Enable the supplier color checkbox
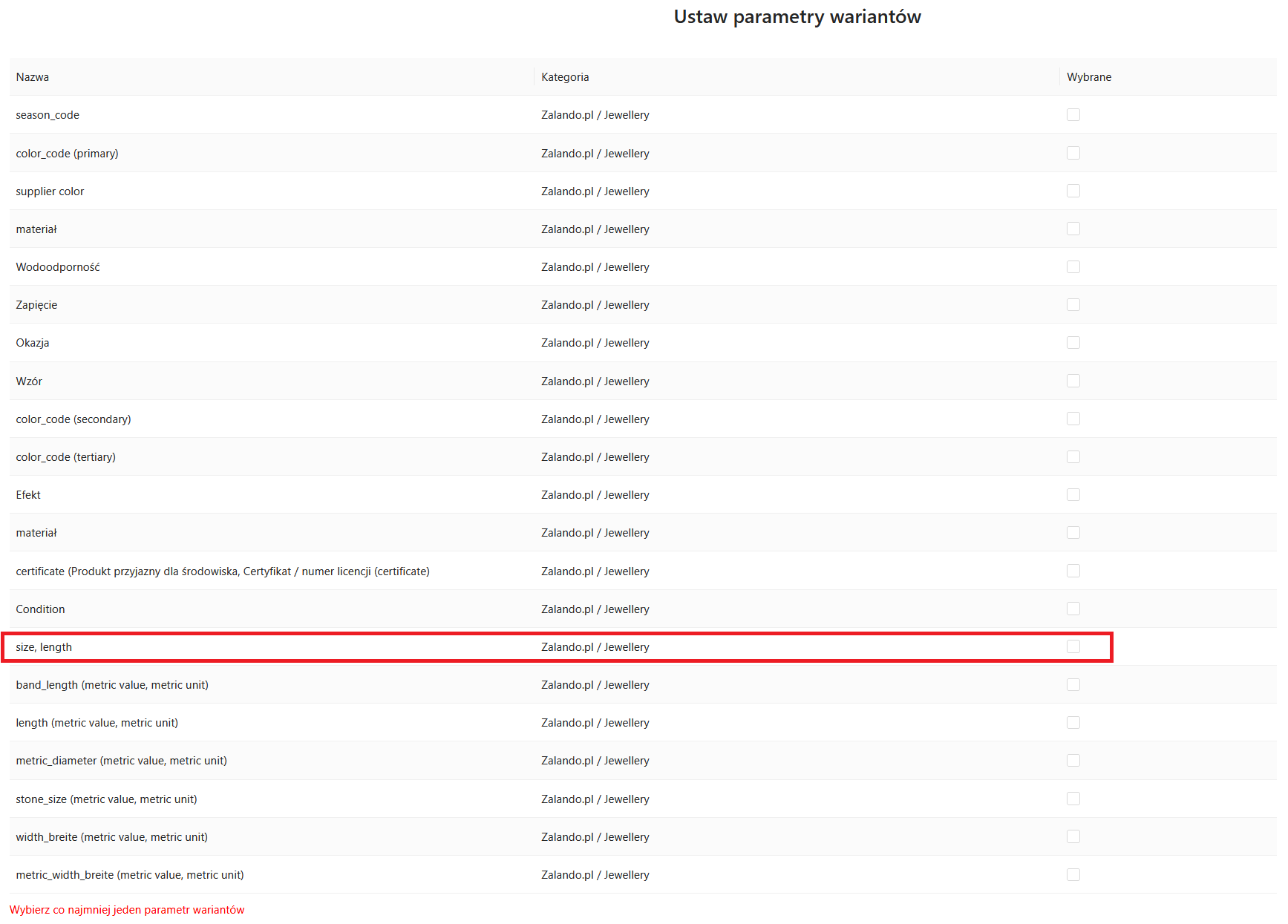This screenshot has height=924, width=1288. (1073, 191)
